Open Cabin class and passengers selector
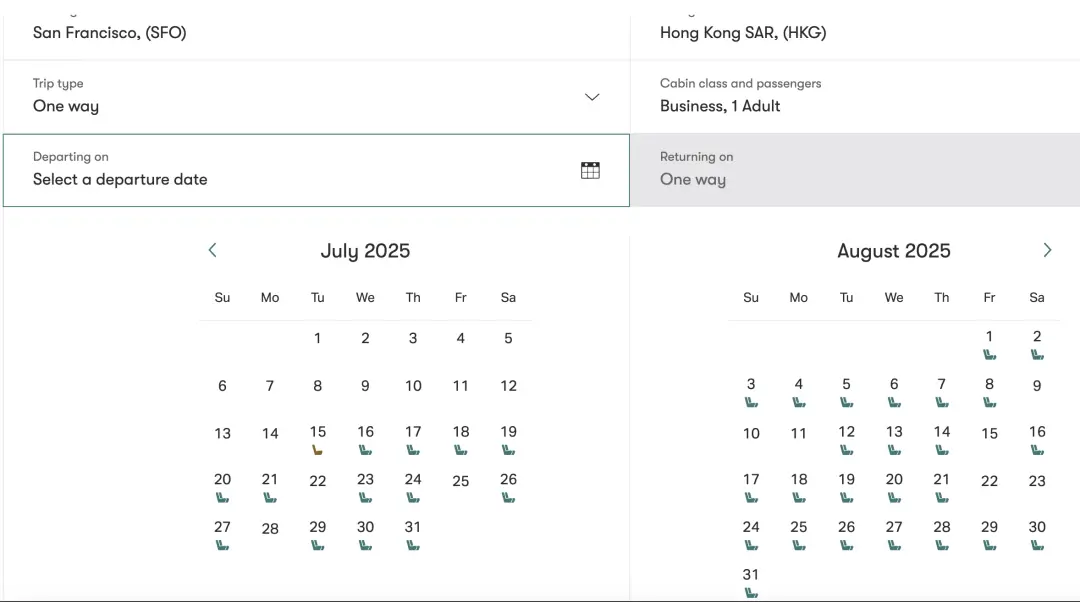1080x602 pixels. [x=854, y=96]
